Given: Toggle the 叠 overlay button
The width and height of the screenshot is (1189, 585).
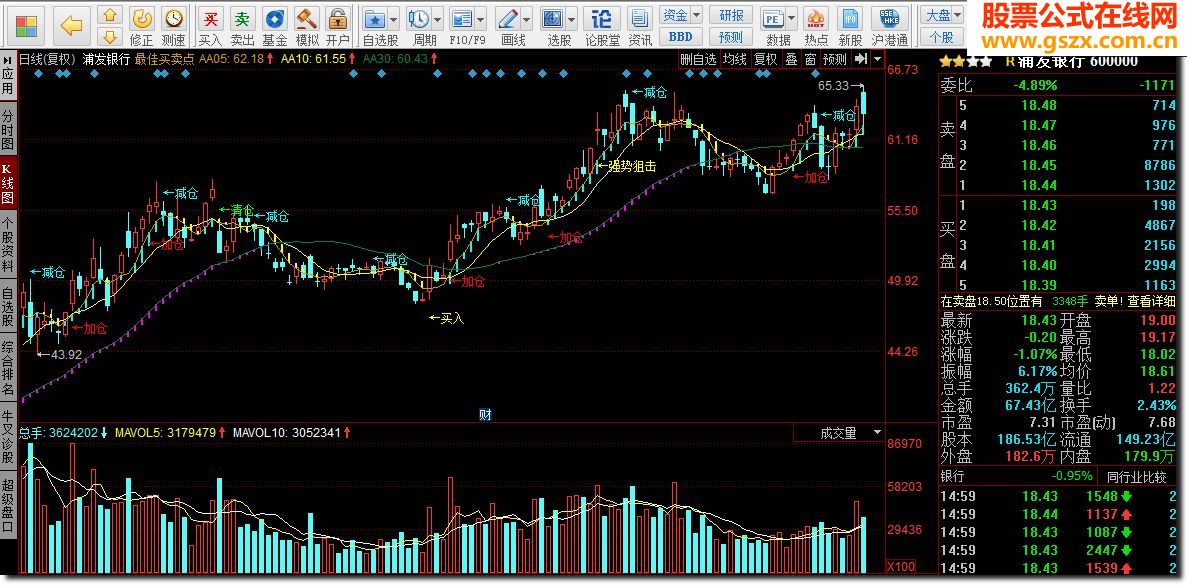Looking at the screenshot, I should point(791,59).
